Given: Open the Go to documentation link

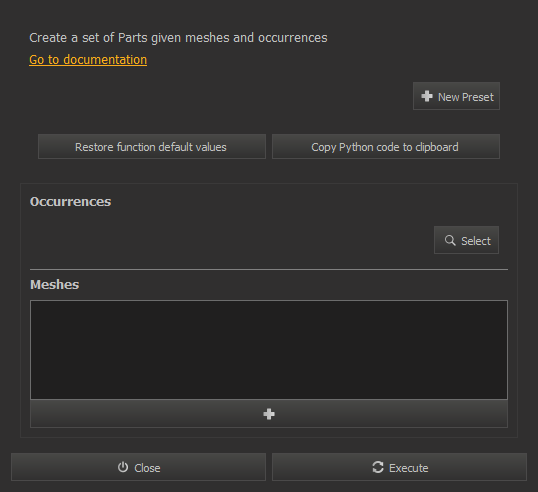Looking at the screenshot, I should point(88,60).
